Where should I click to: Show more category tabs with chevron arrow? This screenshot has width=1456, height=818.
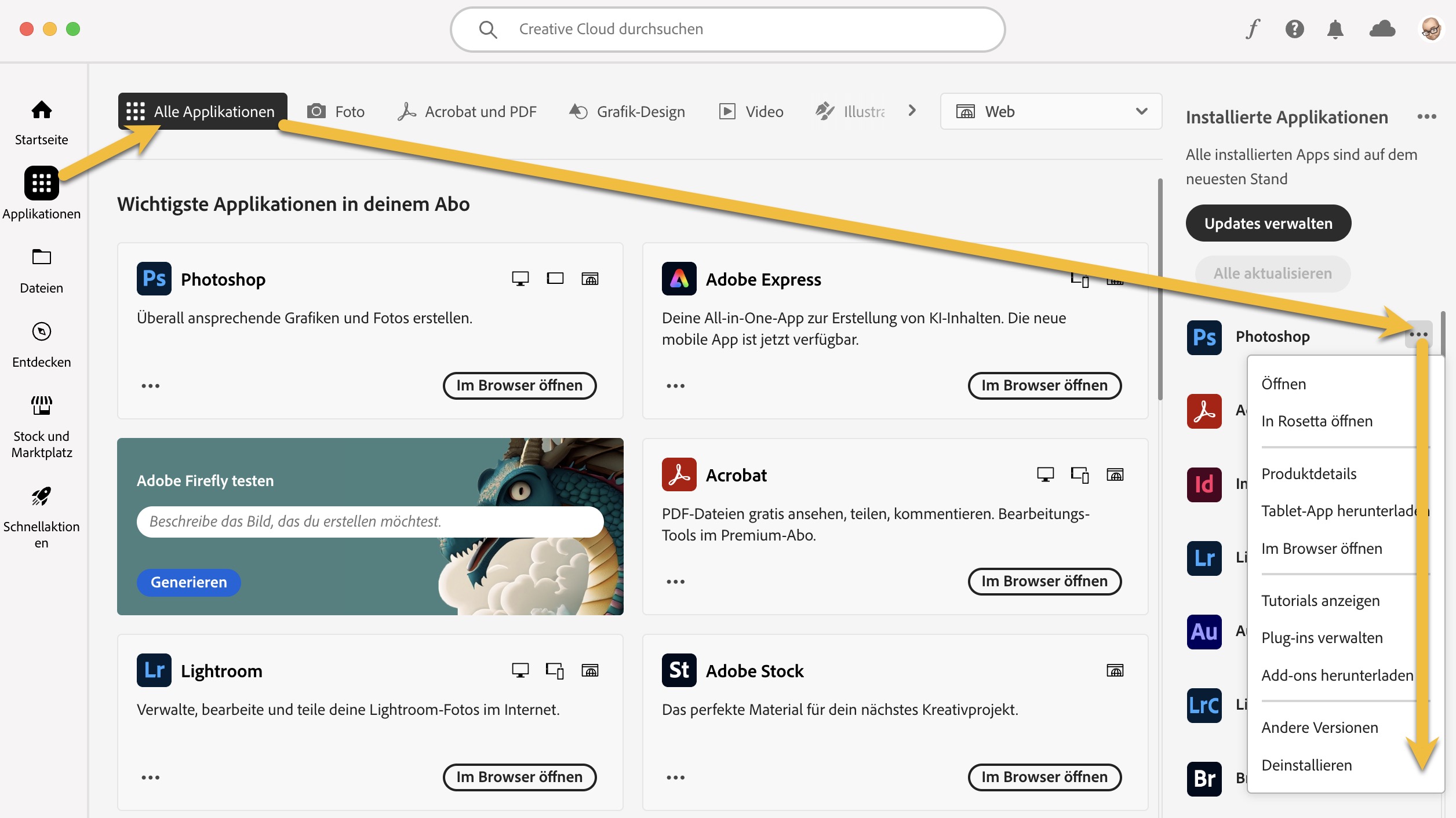tap(912, 111)
